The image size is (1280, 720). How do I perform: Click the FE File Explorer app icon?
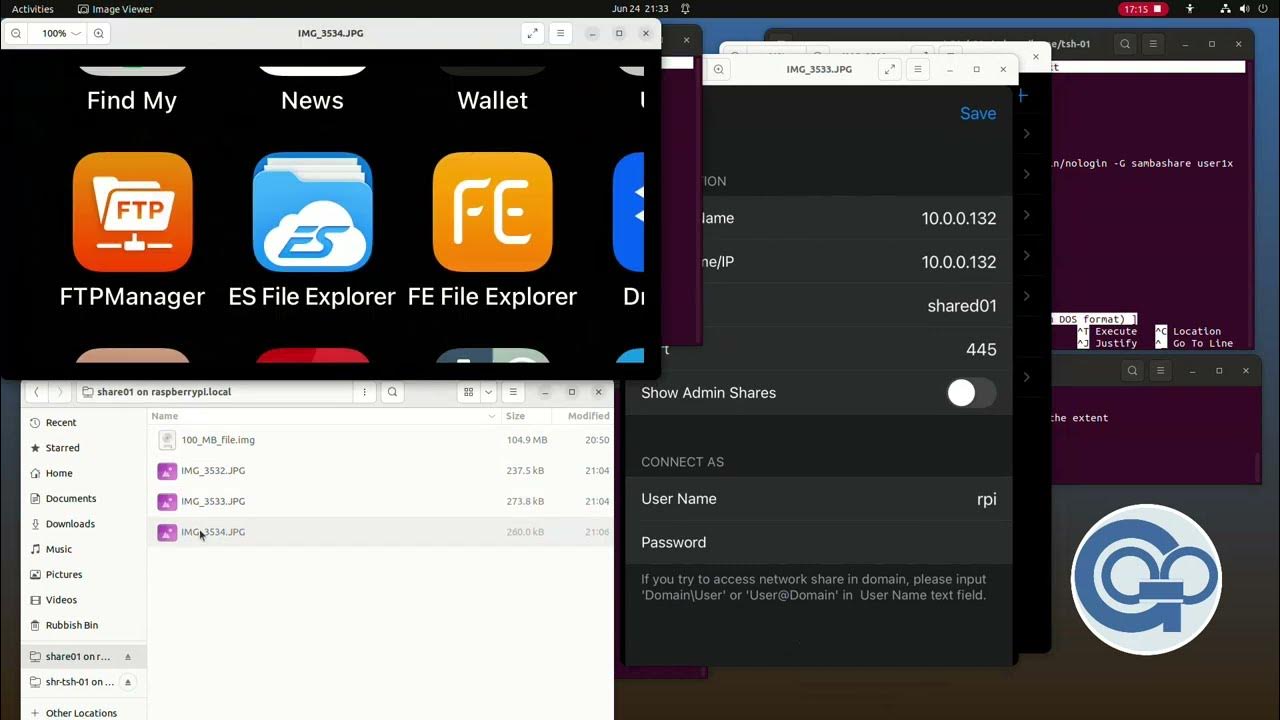492,212
